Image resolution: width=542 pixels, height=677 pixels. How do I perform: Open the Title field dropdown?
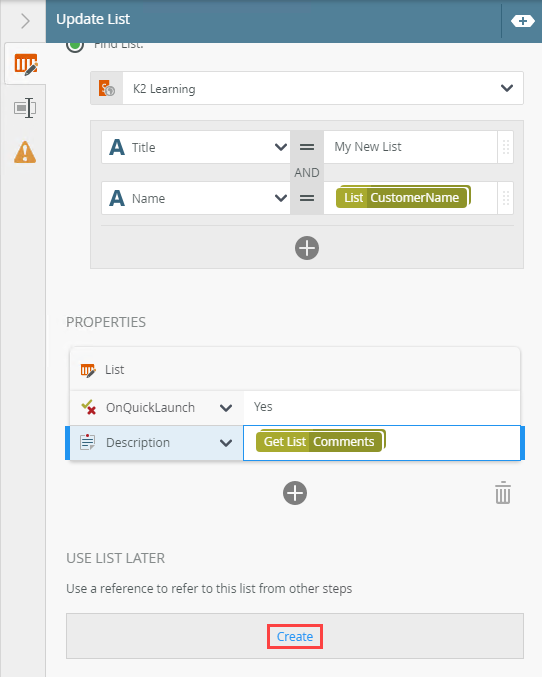(x=281, y=147)
